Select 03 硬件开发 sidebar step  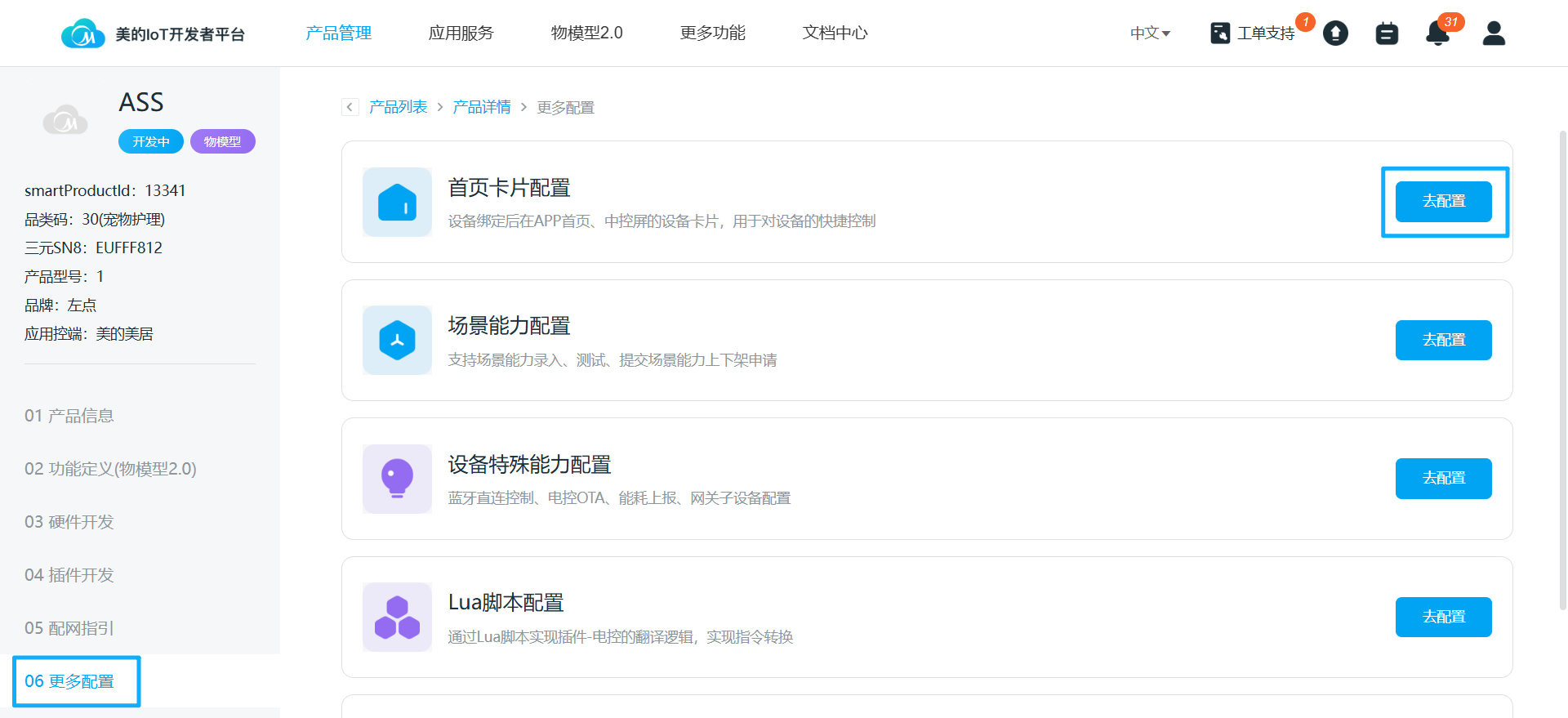click(69, 522)
